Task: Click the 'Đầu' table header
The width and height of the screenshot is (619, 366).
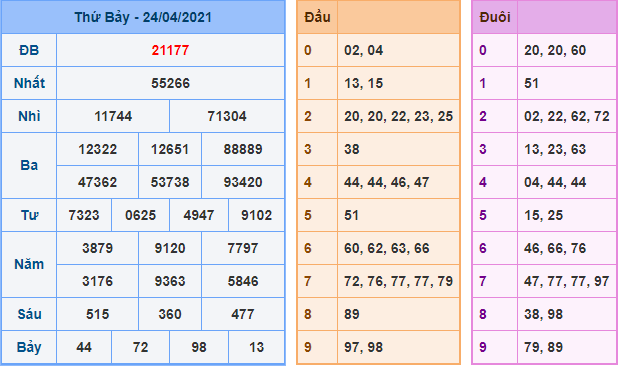Action: tap(317, 17)
